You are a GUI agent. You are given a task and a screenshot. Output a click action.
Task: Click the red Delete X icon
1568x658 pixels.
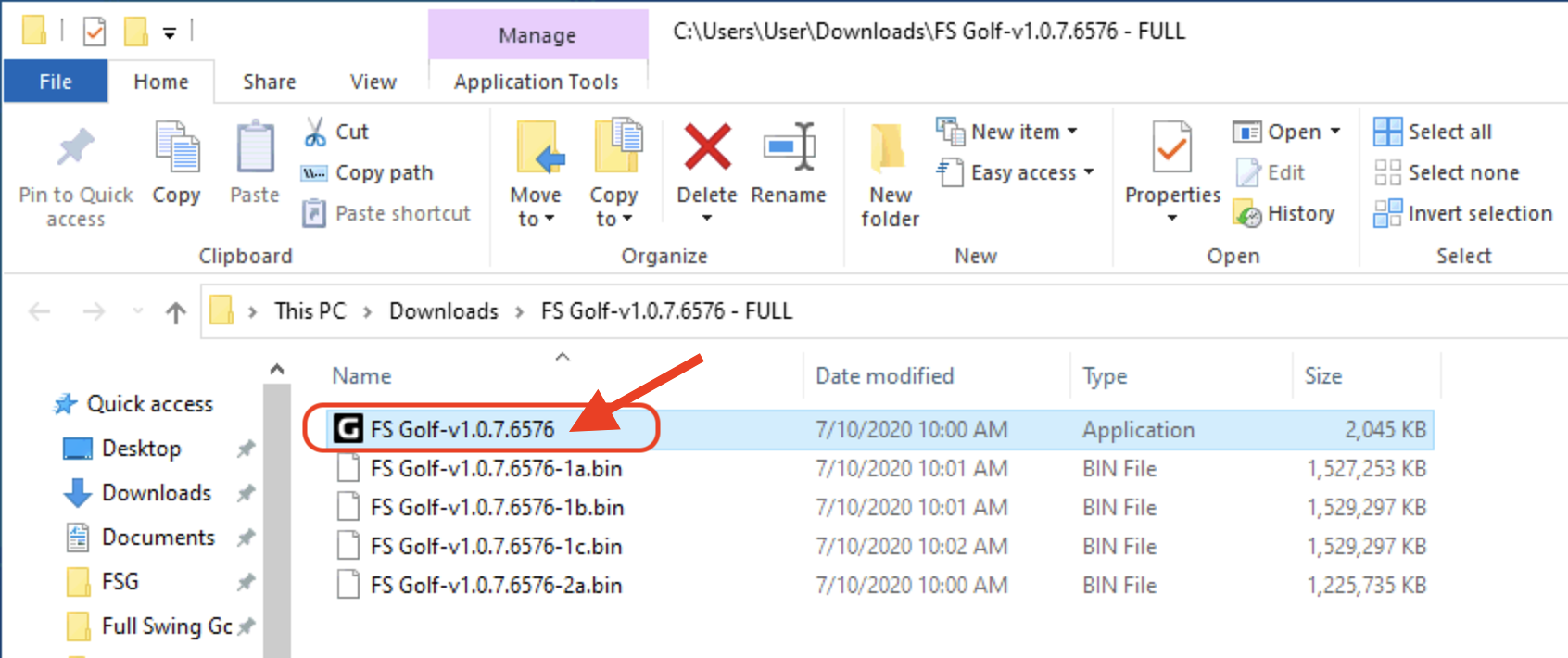pos(707,148)
